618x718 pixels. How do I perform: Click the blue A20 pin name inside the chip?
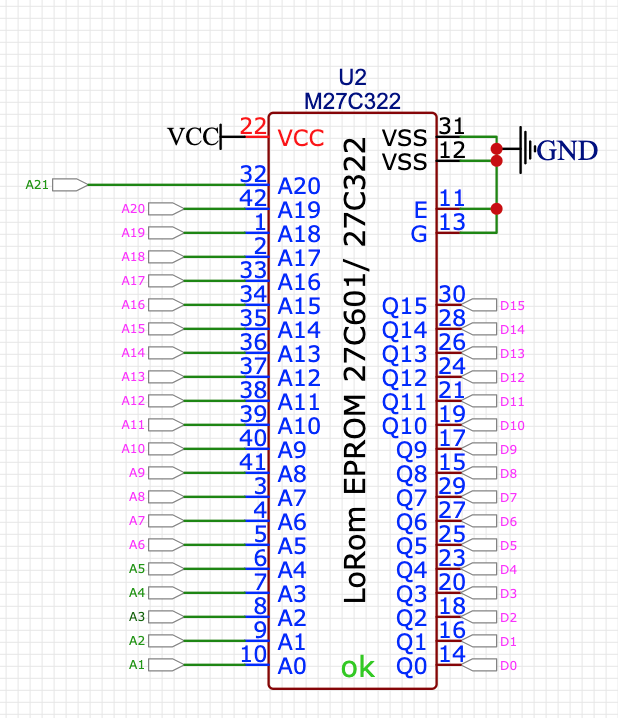click(x=299, y=186)
